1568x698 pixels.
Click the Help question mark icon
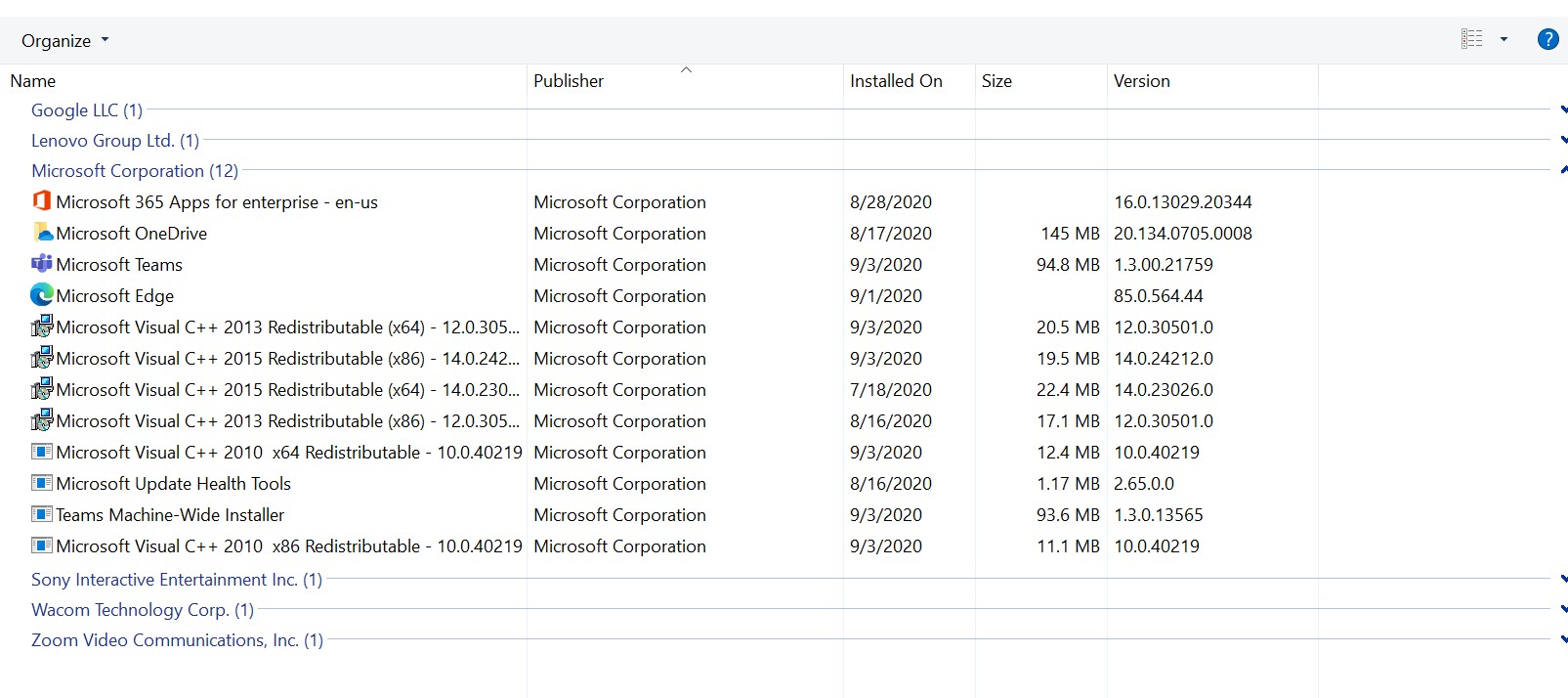1547,39
